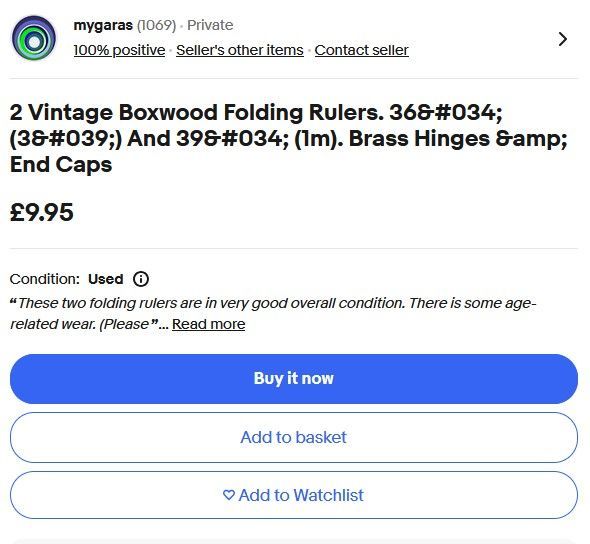Click the feedback count (1069)

tap(156, 25)
